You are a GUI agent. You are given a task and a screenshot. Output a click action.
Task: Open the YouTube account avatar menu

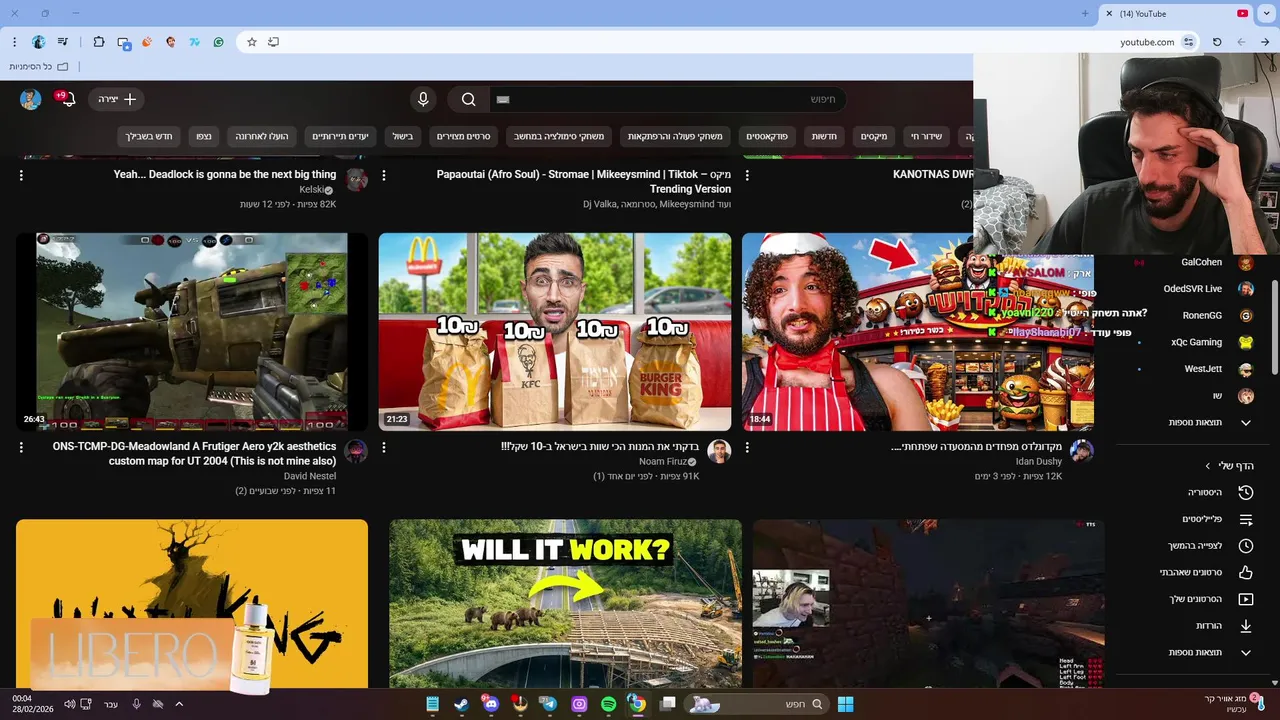pos(31,99)
